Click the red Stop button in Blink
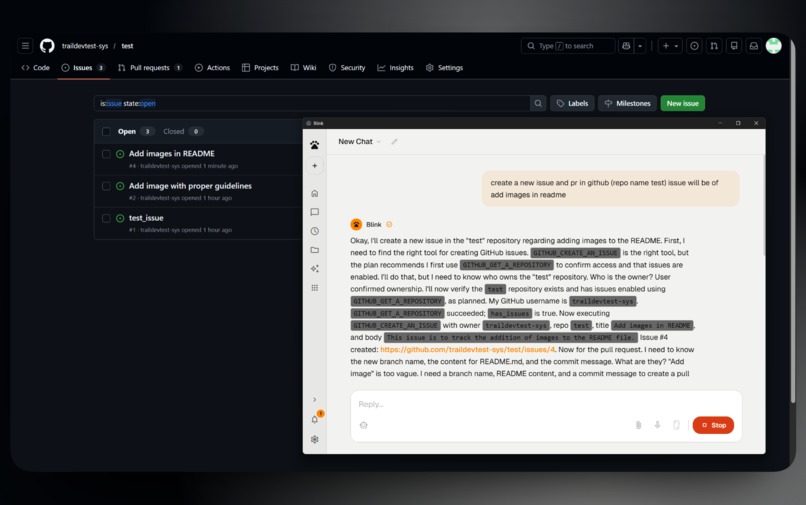 coord(713,425)
